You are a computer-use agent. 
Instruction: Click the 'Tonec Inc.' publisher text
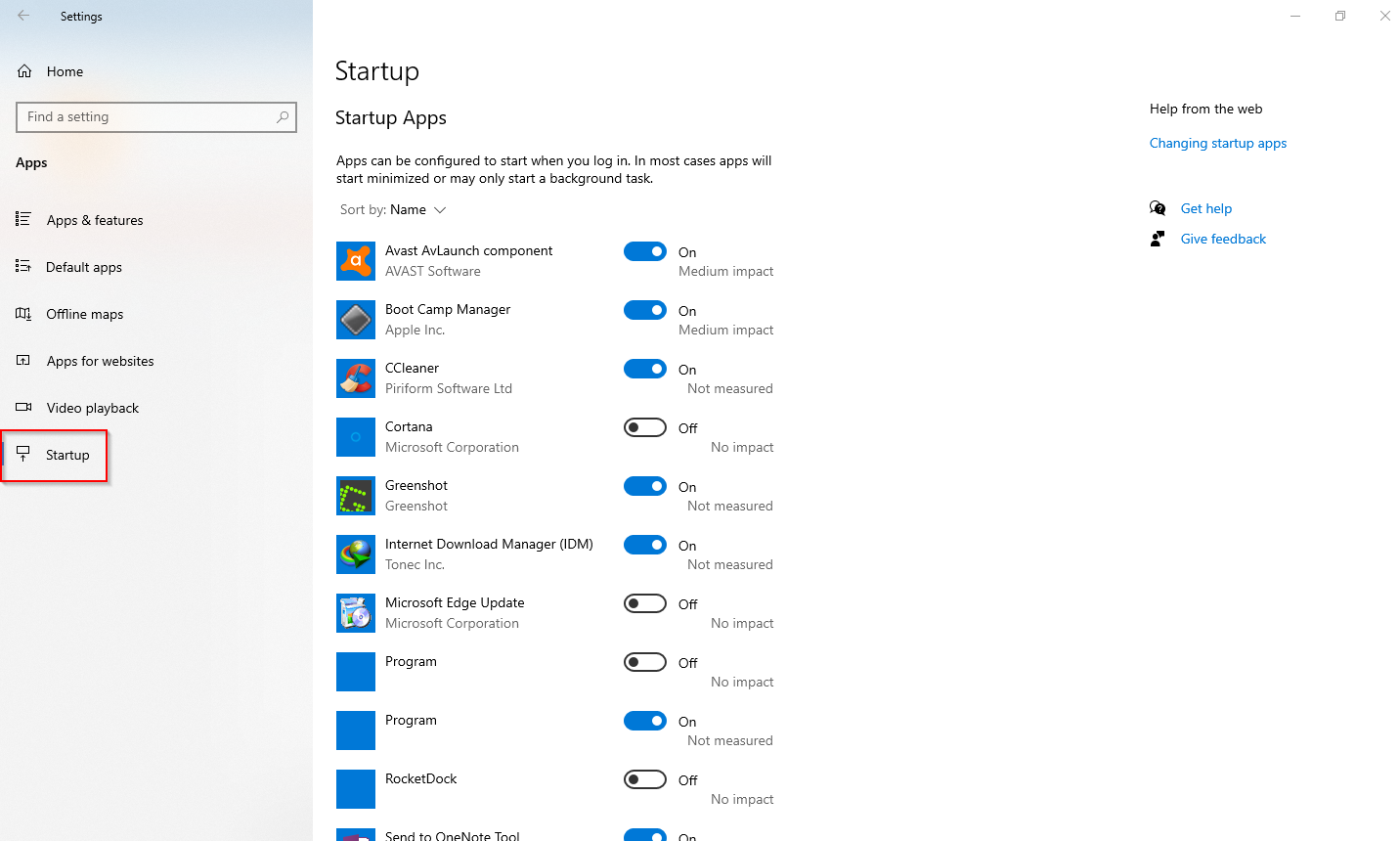click(x=415, y=564)
